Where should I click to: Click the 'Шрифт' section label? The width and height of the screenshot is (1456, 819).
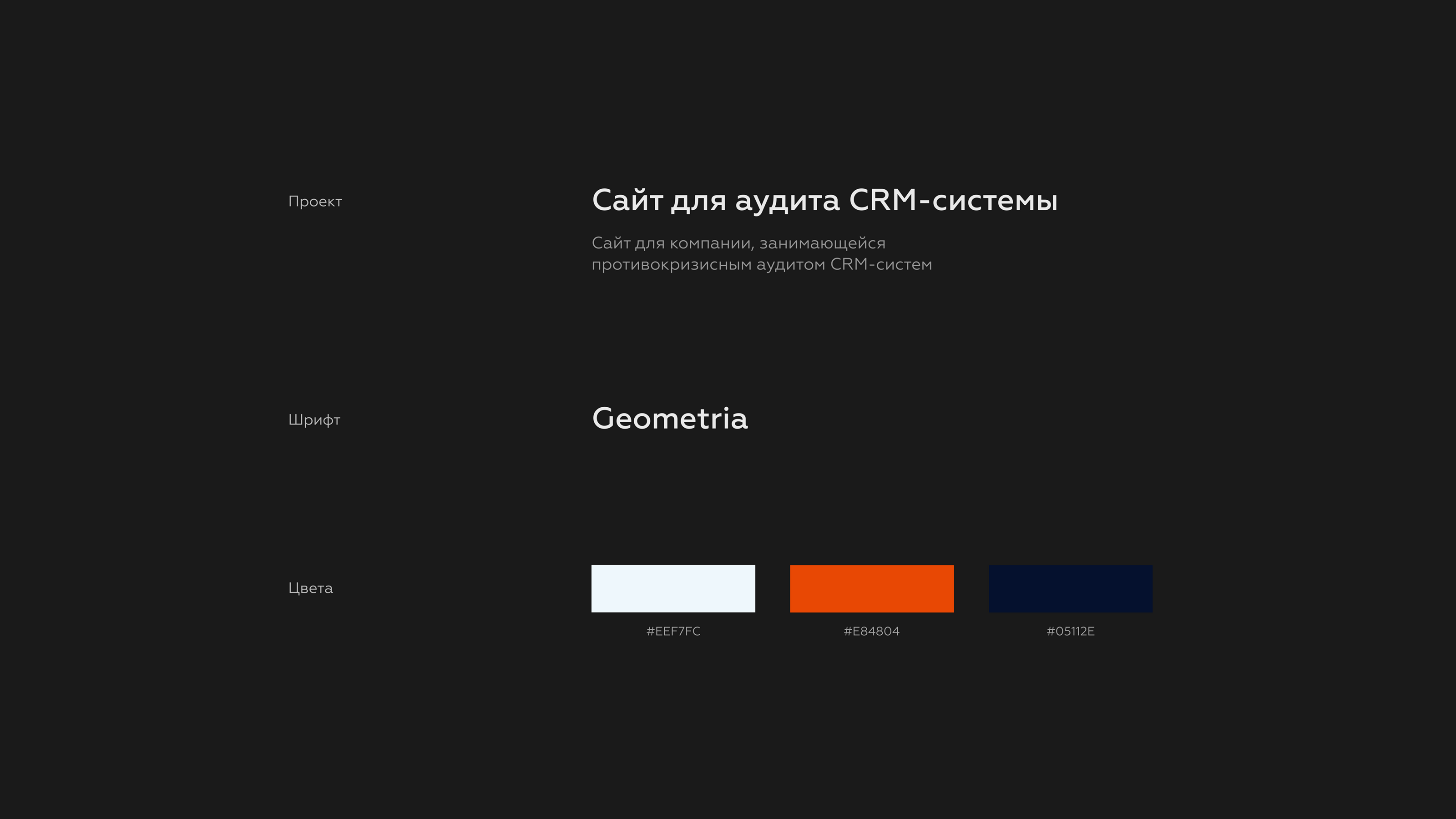tap(314, 420)
